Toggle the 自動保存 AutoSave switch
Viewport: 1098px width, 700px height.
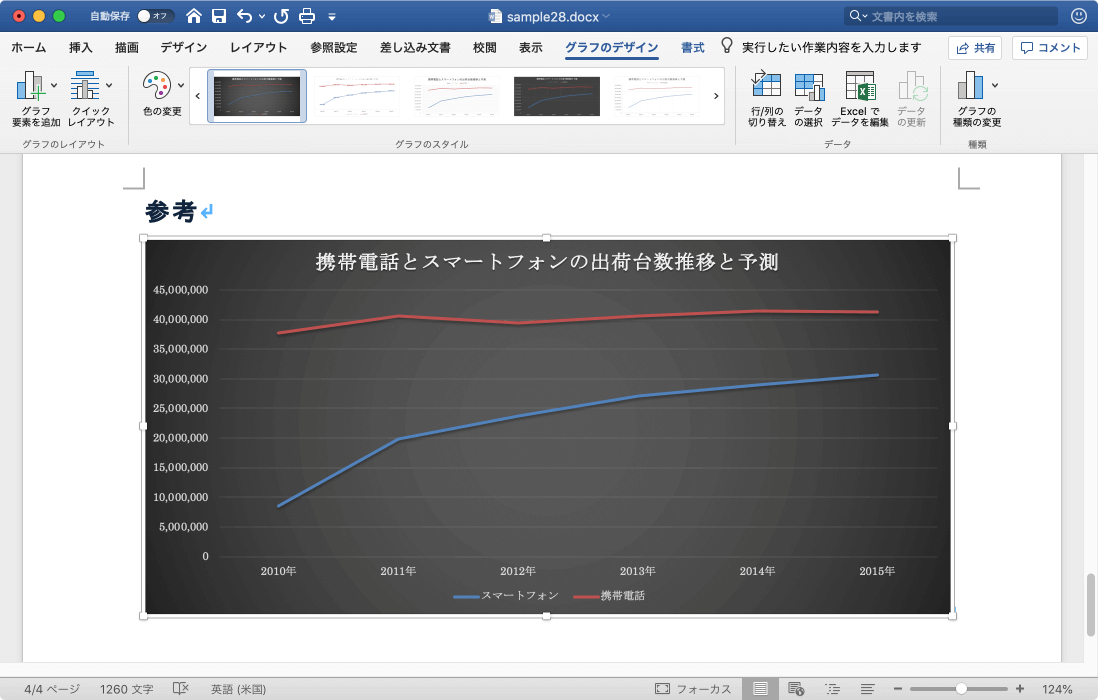click(155, 16)
